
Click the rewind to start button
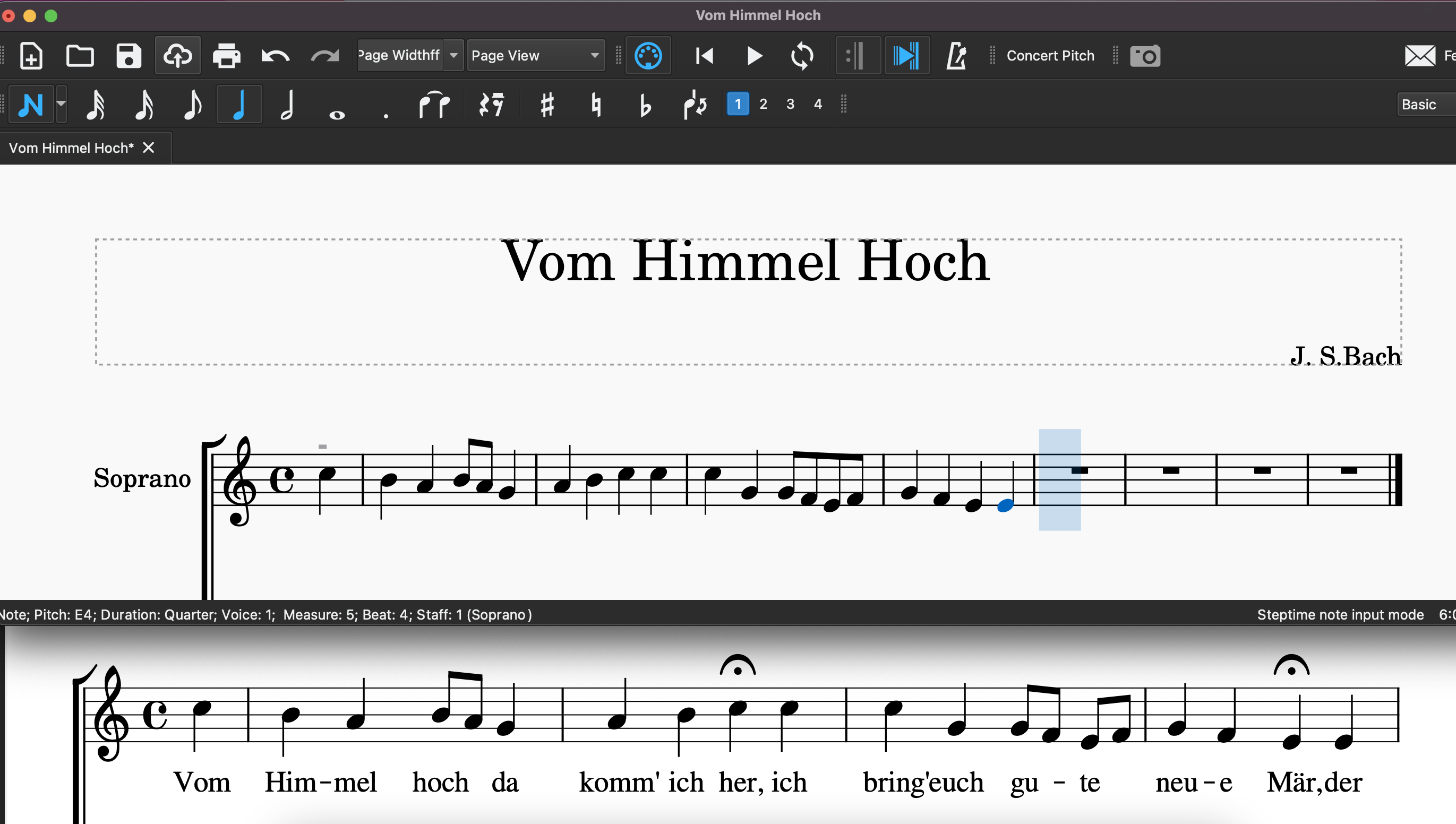tap(704, 55)
